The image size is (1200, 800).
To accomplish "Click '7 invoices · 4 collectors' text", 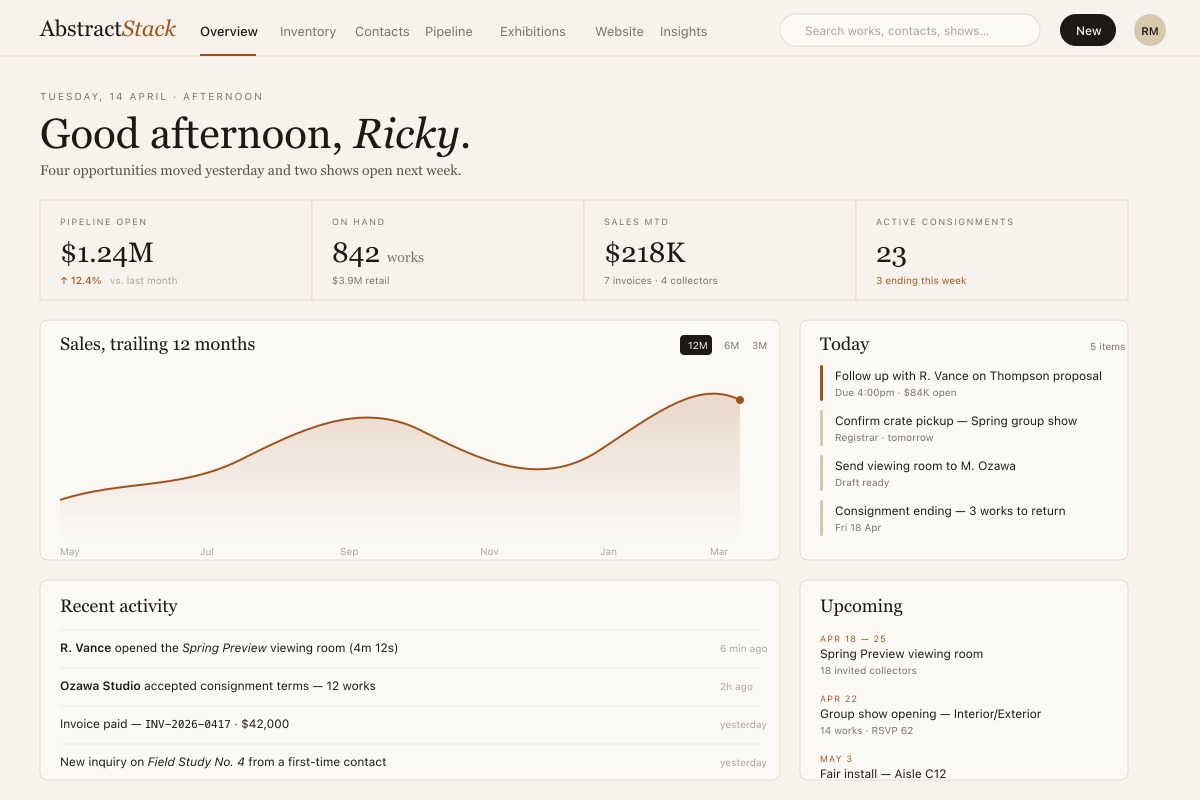I will point(661,281).
